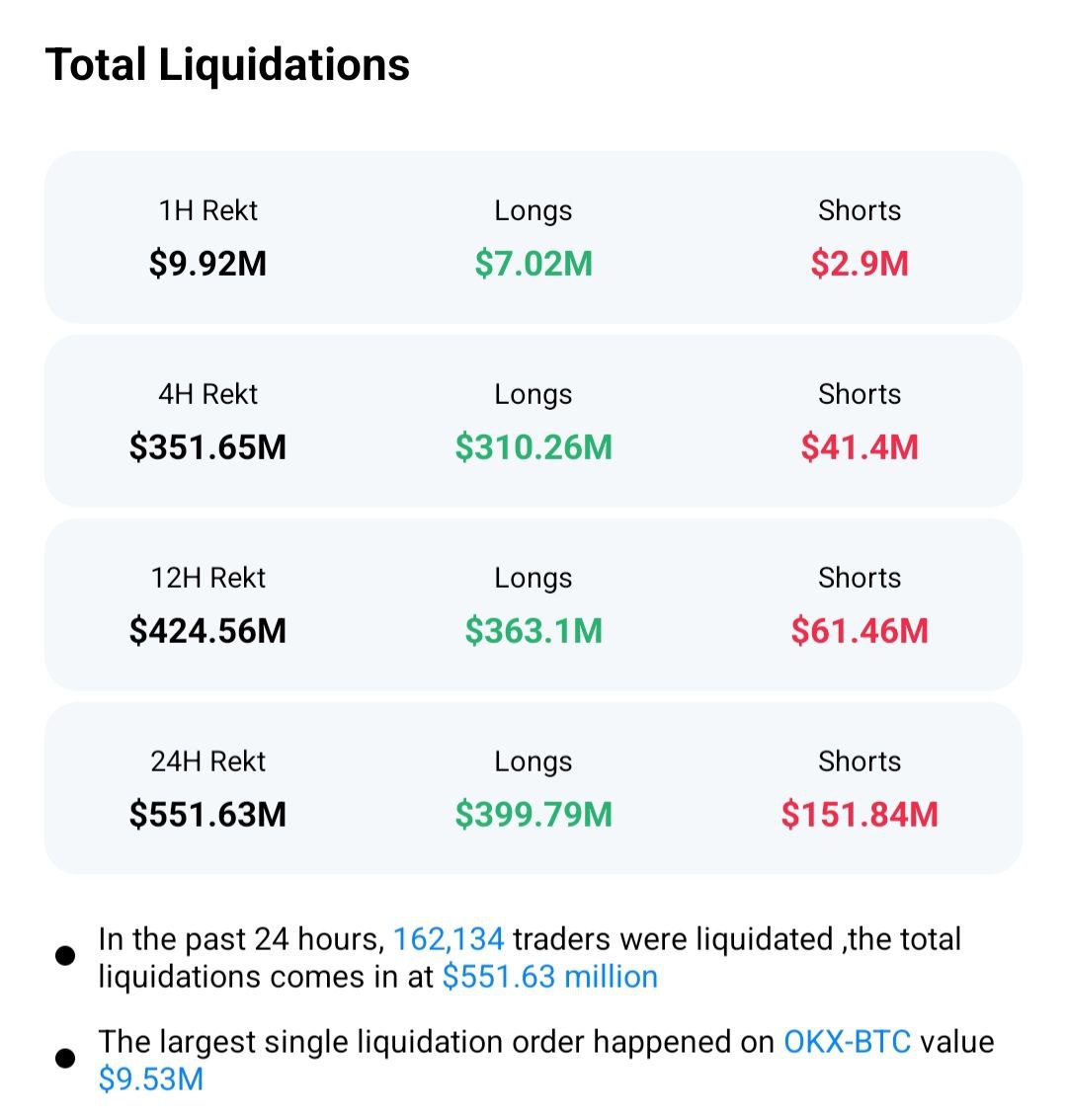
Task: Click the $41.4M shorts value
Action: coord(860,447)
